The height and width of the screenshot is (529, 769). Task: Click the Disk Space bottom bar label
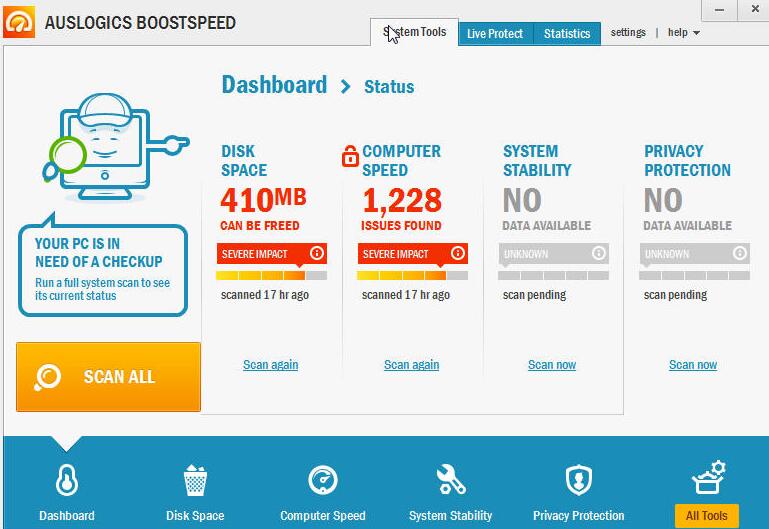(x=195, y=516)
